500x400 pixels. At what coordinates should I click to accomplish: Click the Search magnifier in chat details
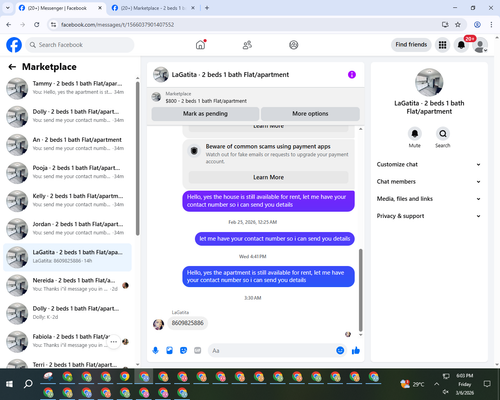[443, 134]
